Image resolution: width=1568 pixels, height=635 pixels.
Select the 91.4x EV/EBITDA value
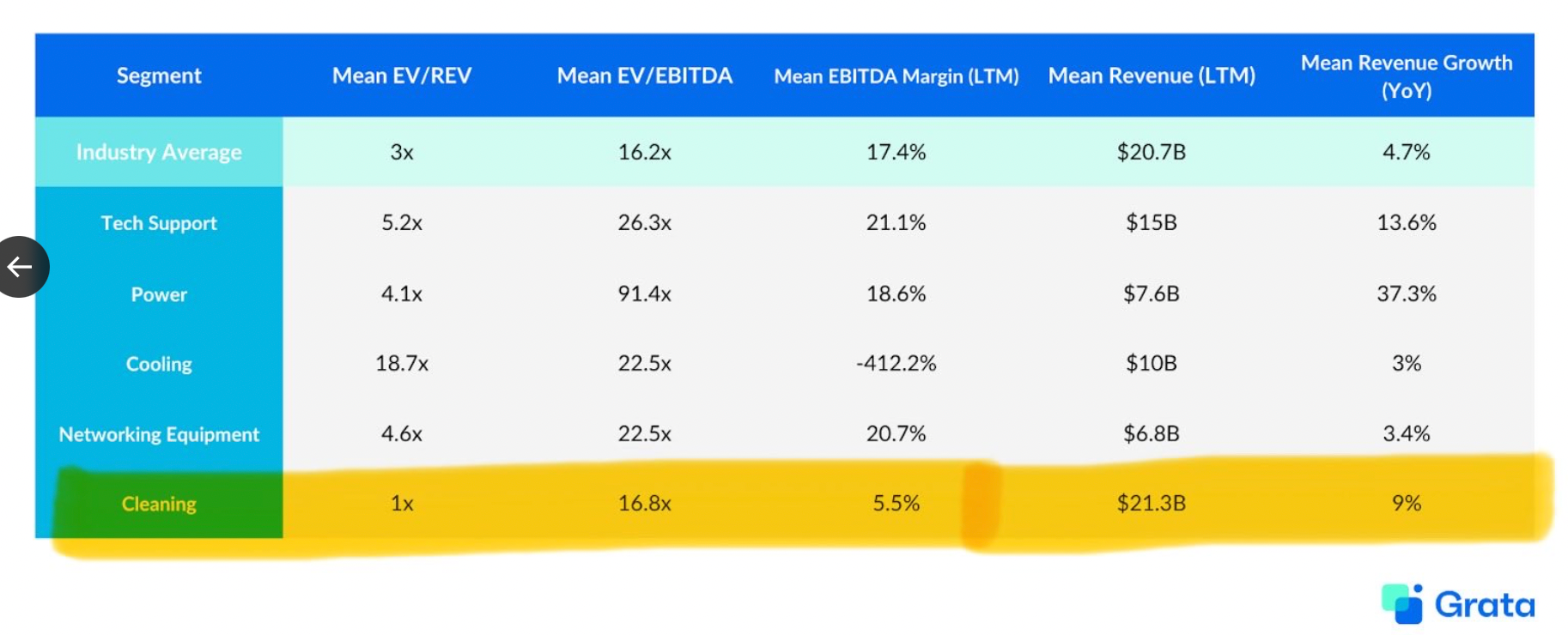(644, 293)
